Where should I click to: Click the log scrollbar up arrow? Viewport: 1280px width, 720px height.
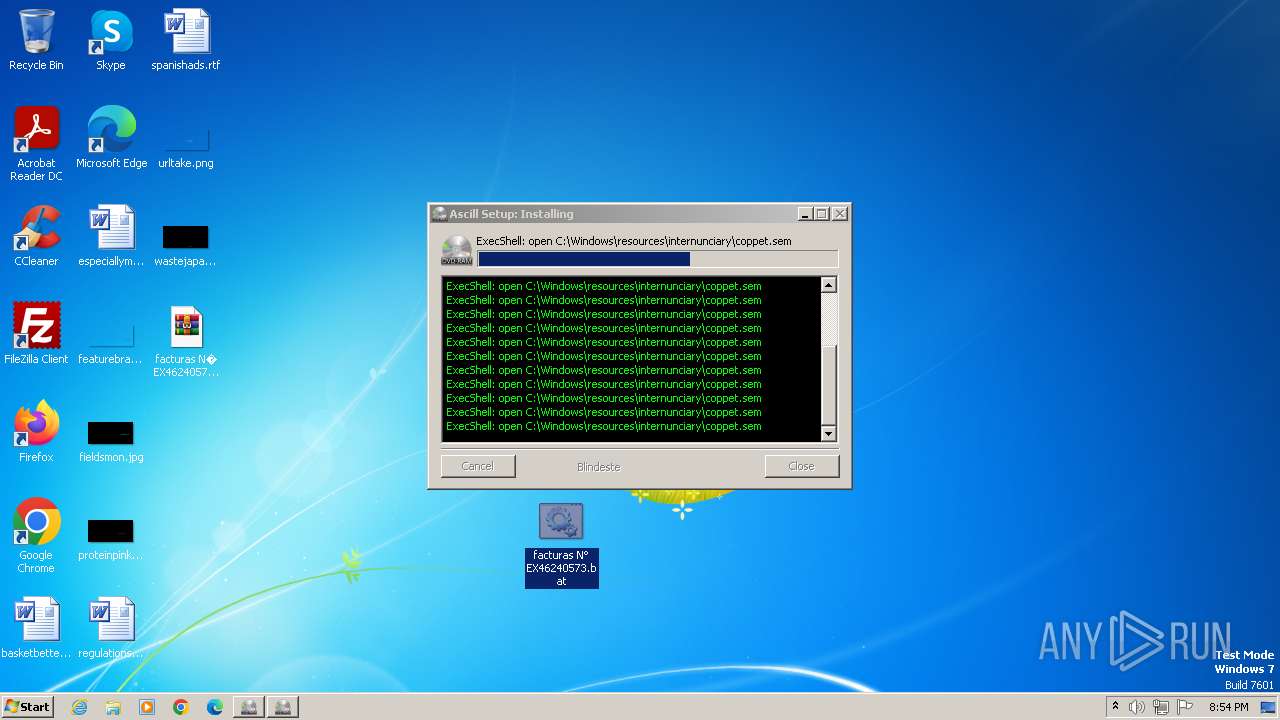click(828, 285)
